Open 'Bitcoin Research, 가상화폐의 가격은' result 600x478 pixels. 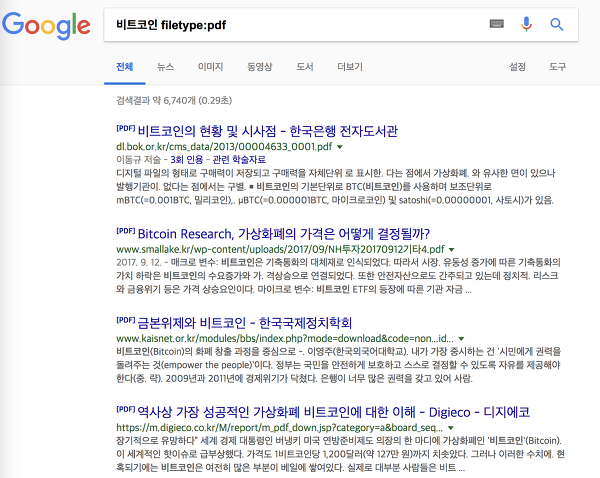(284, 234)
